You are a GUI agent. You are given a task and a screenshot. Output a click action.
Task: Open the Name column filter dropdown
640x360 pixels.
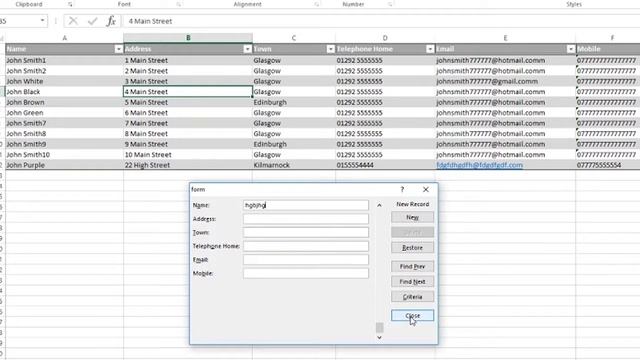(118, 49)
